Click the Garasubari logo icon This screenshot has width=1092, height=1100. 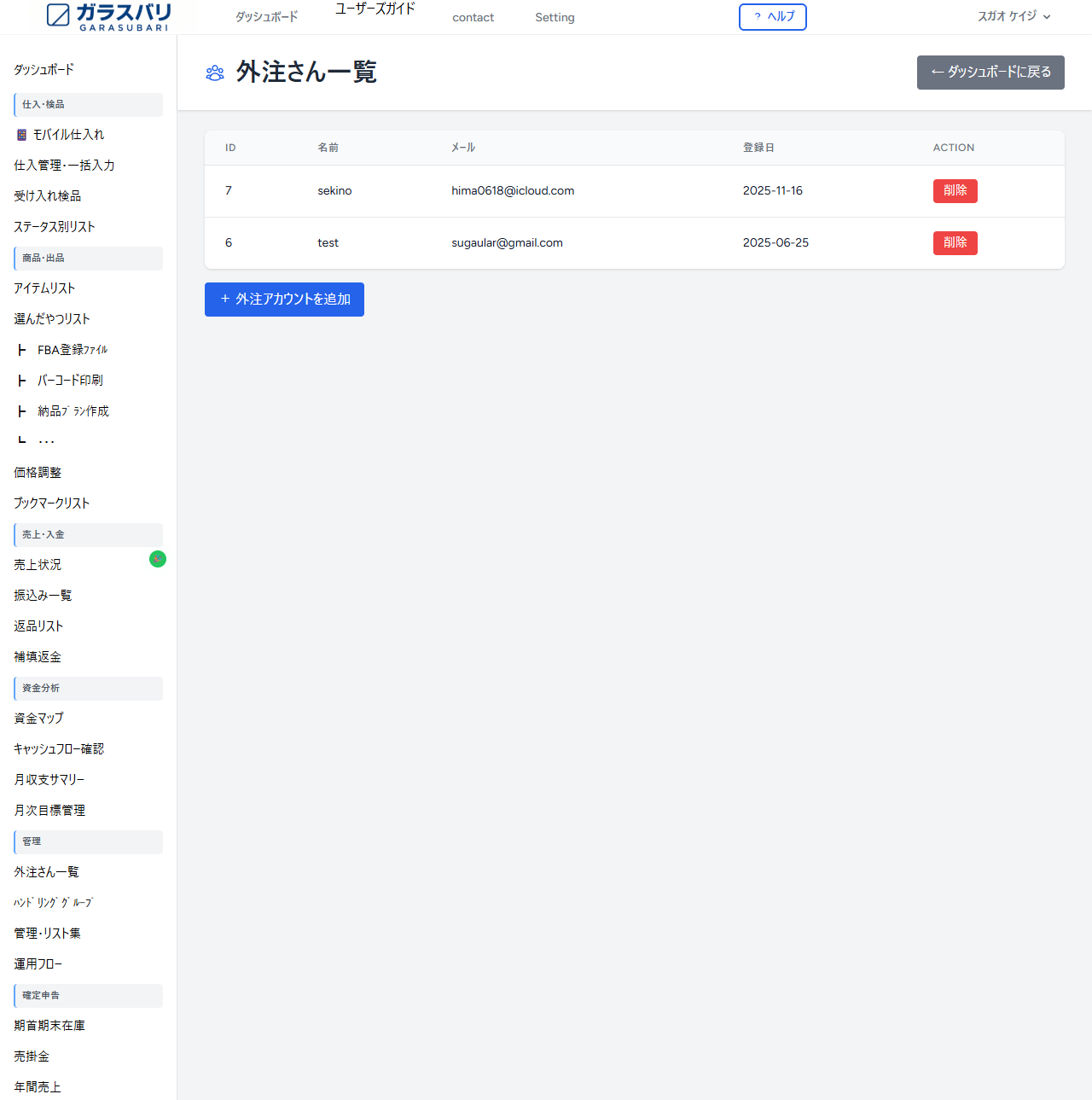[58, 15]
